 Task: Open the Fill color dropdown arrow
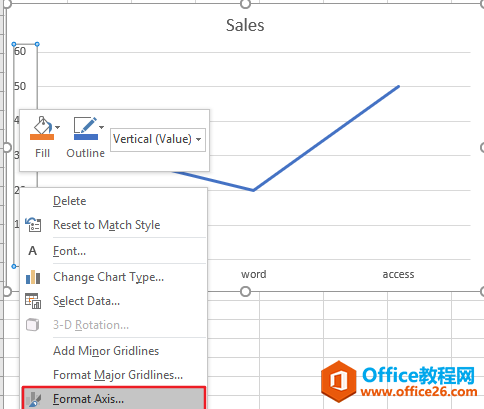click(58, 127)
